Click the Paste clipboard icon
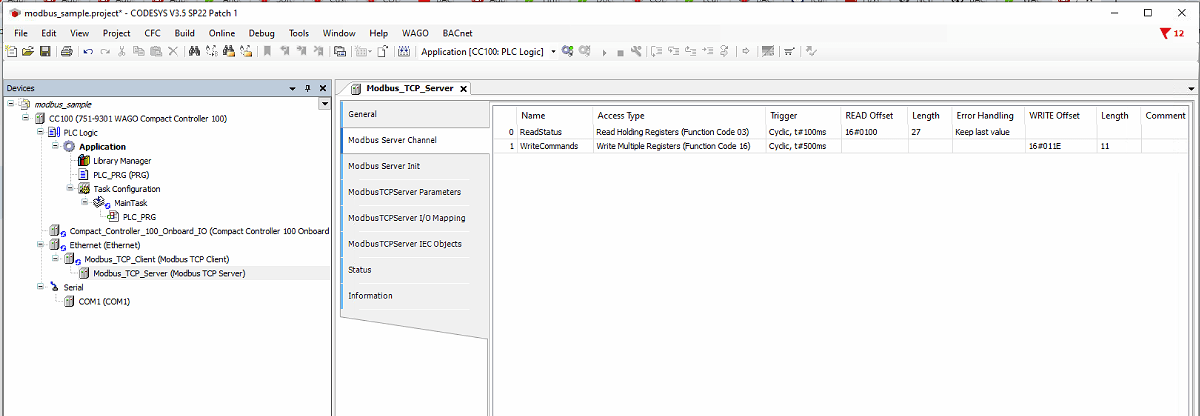 (156, 51)
